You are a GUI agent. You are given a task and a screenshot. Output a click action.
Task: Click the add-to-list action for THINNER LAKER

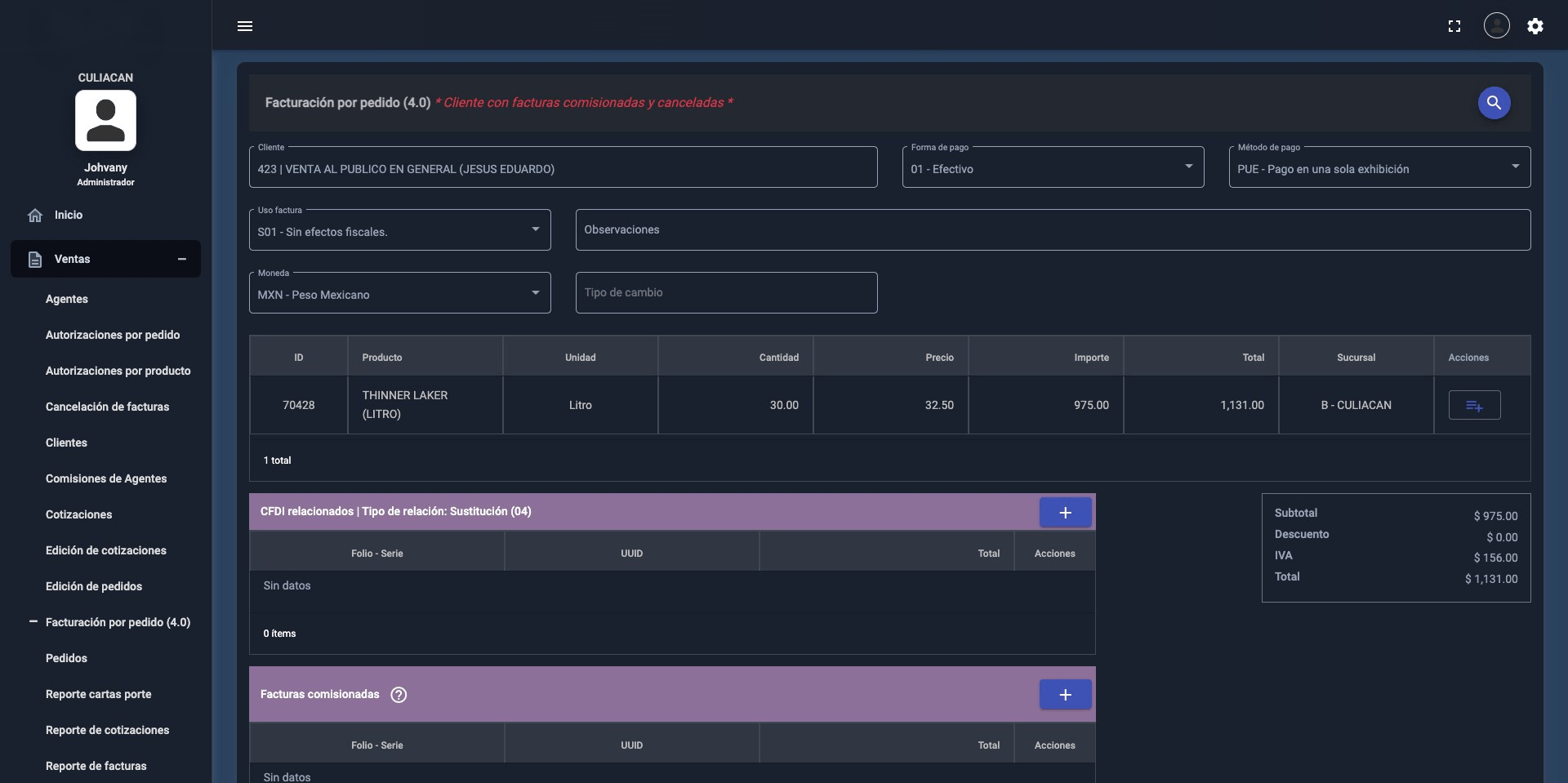(x=1474, y=405)
